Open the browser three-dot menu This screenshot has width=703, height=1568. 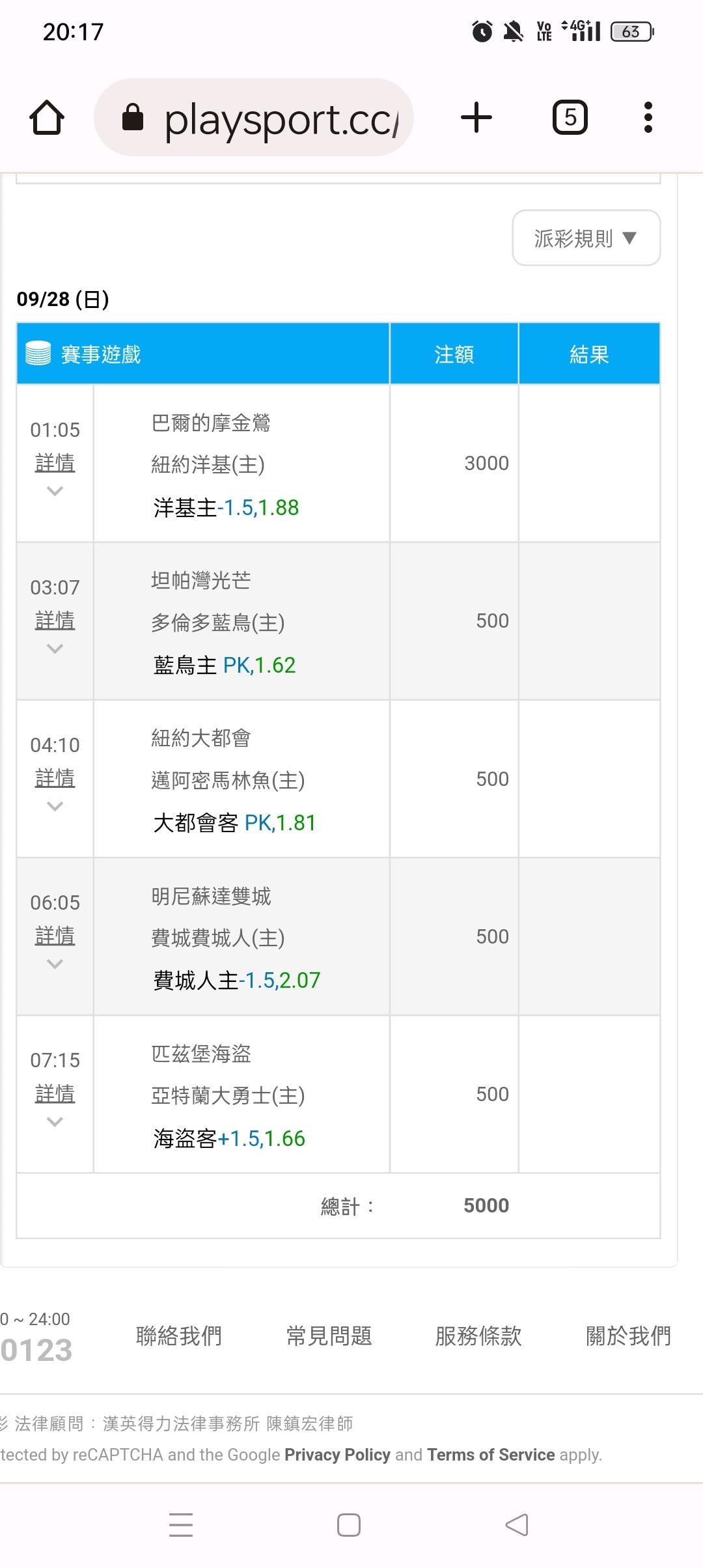(648, 118)
